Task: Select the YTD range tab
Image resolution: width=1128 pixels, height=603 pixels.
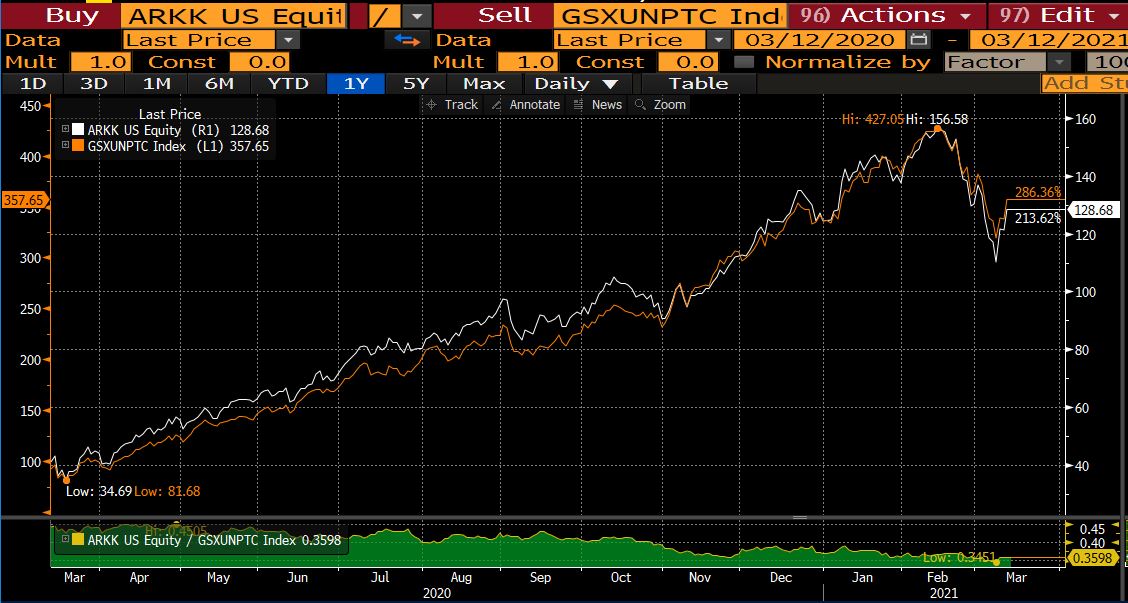Action: point(288,83)
